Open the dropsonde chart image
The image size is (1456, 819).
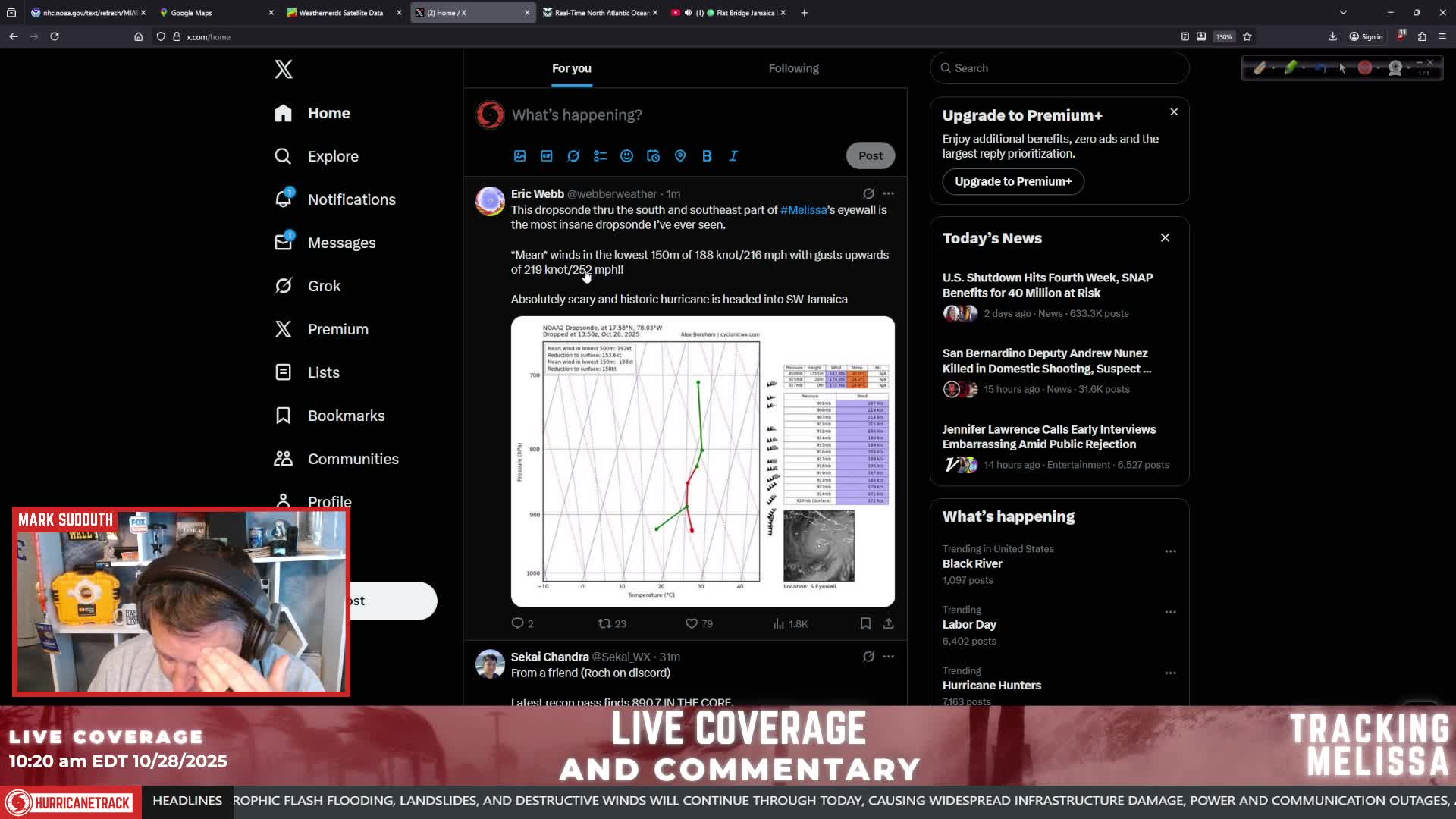(703, 461)
